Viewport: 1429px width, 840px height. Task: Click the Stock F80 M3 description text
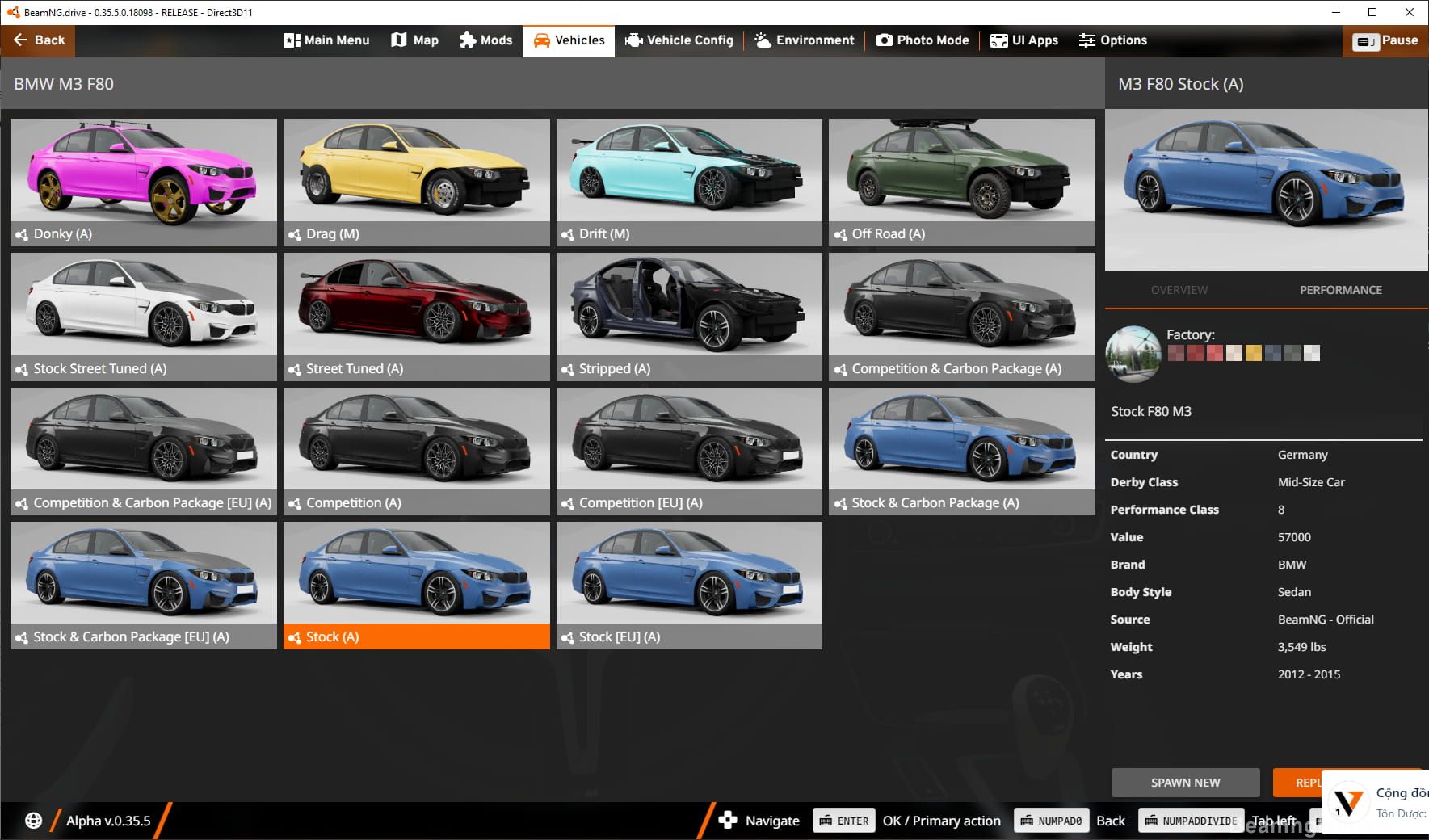point(1150,411)
